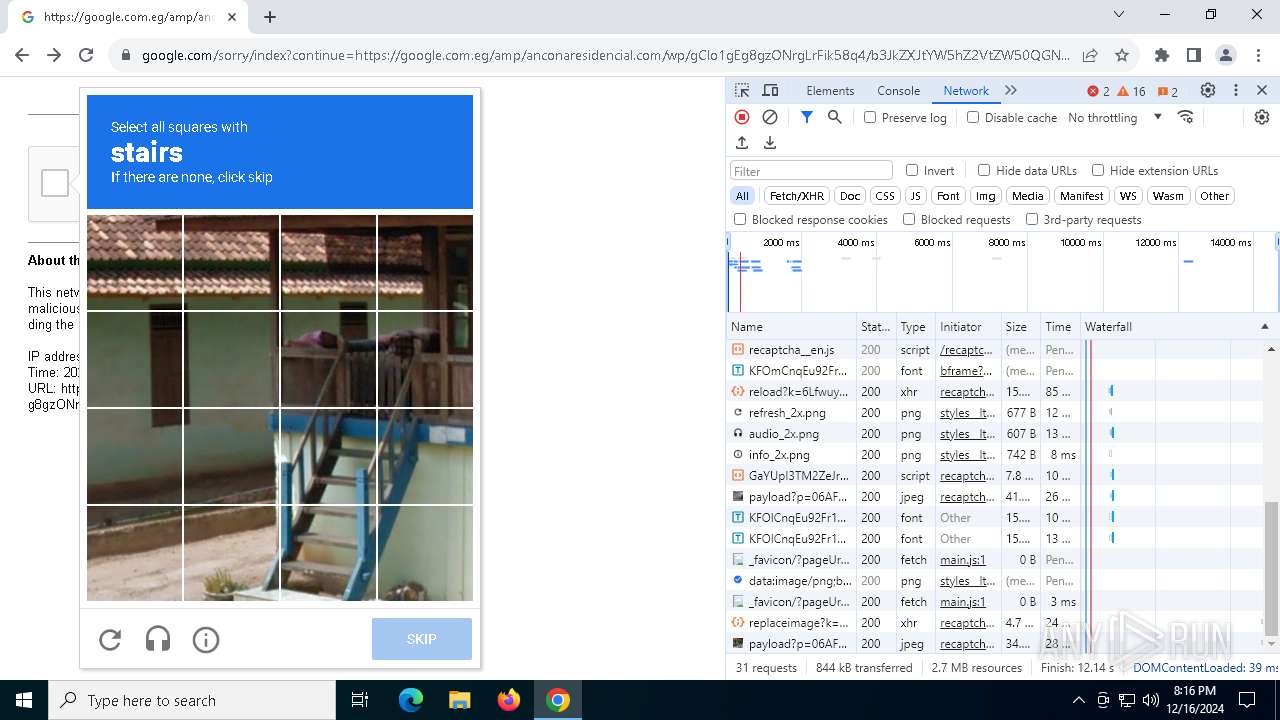Focus the network Filter text field
The image size is (1280, 720).
point(811,171)
